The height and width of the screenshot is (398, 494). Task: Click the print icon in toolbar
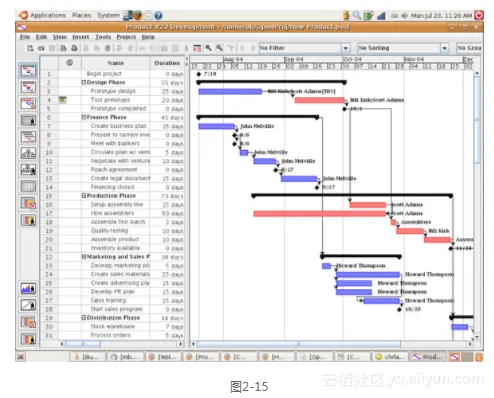[x=63, y=48]
